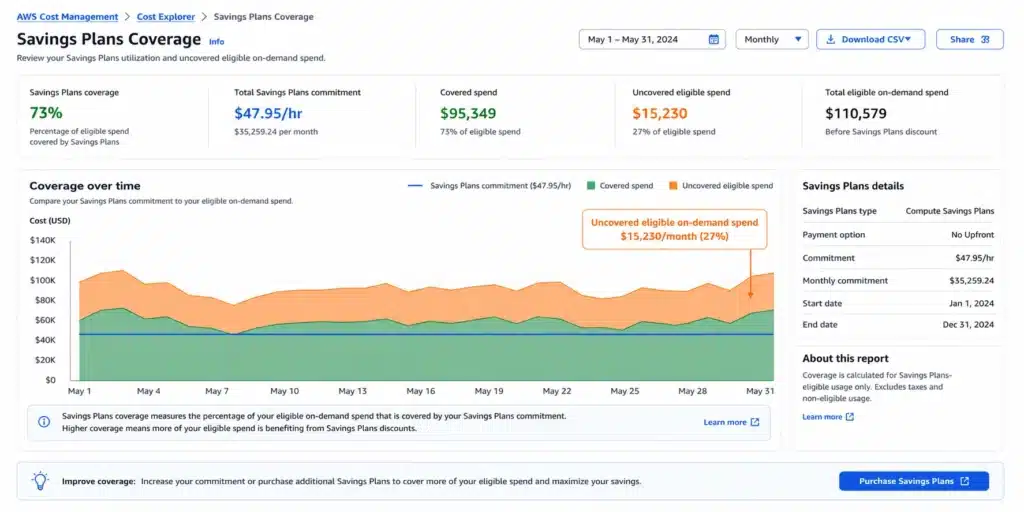Screen dimensions: 1024x512
Task: Click the download arrow icon on Download CSV
Action: click(831, 39)
